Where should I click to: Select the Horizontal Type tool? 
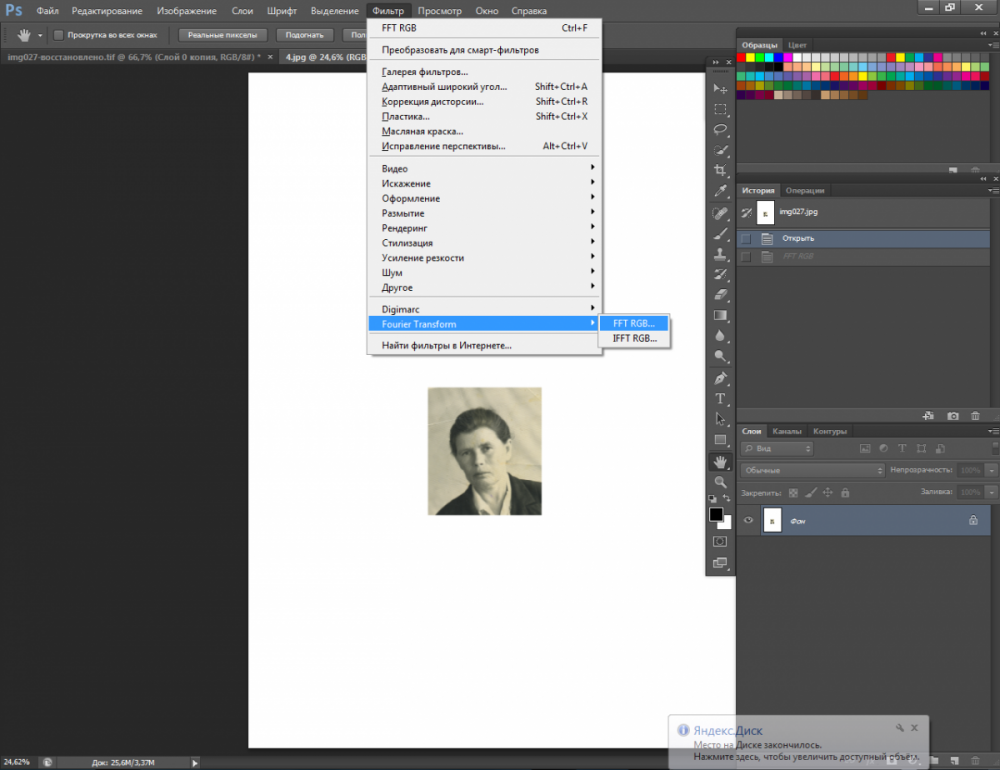[720, 399]
